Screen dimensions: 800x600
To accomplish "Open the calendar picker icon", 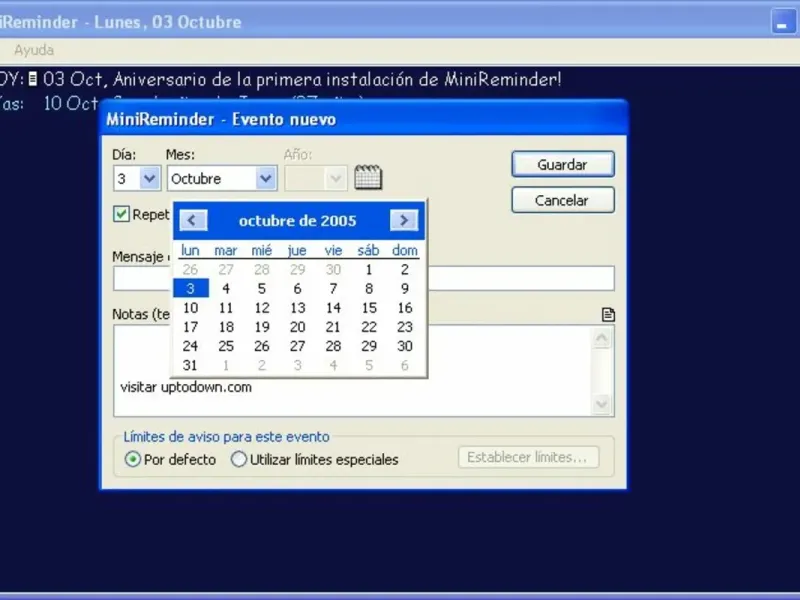I will point(368,177).
